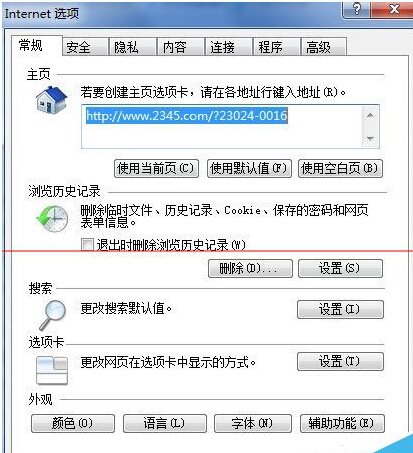Click the home page house icon
This screenshot has height=453, width=413.
[51, 100]
